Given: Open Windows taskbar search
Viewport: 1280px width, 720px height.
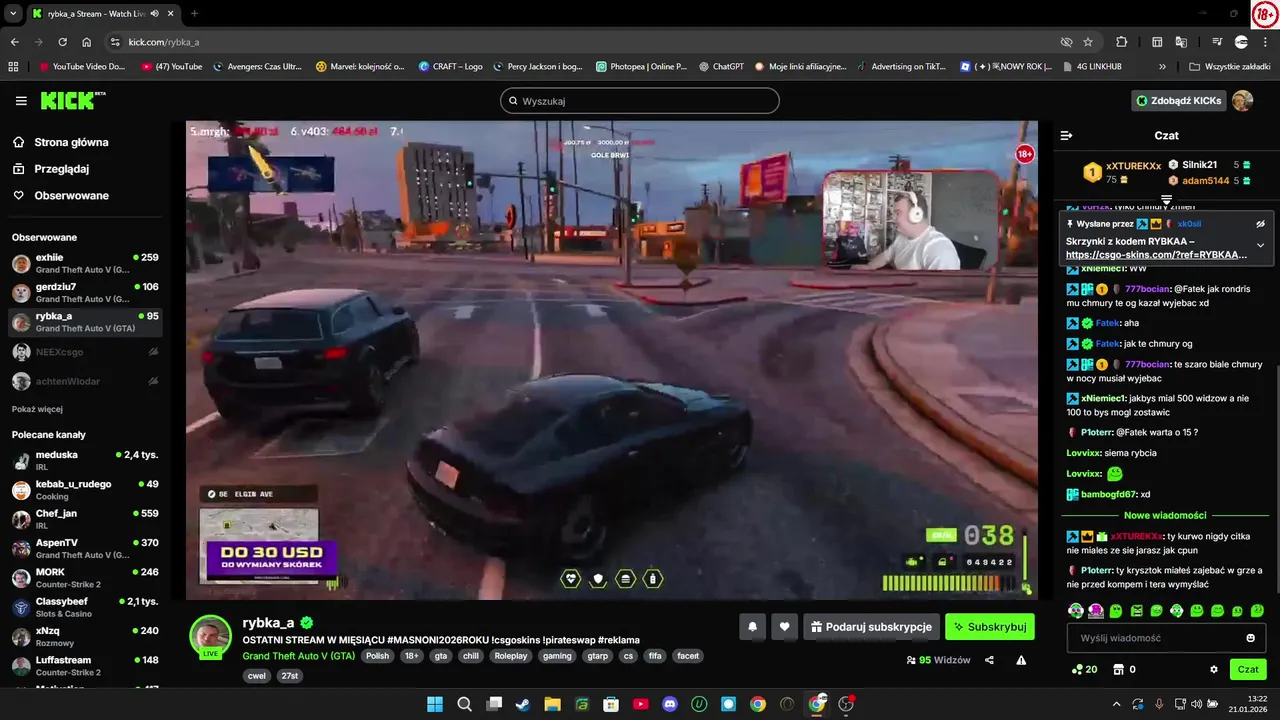Looking at the screenshot, I should click(464, 704).
